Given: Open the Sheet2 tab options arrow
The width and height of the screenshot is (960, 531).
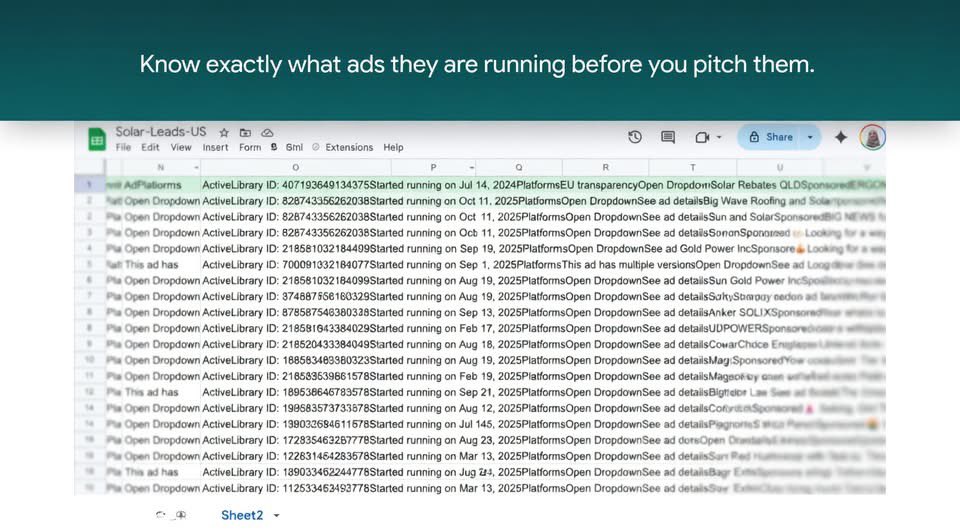Looking at the screenshot, I should tap(276, 516).
